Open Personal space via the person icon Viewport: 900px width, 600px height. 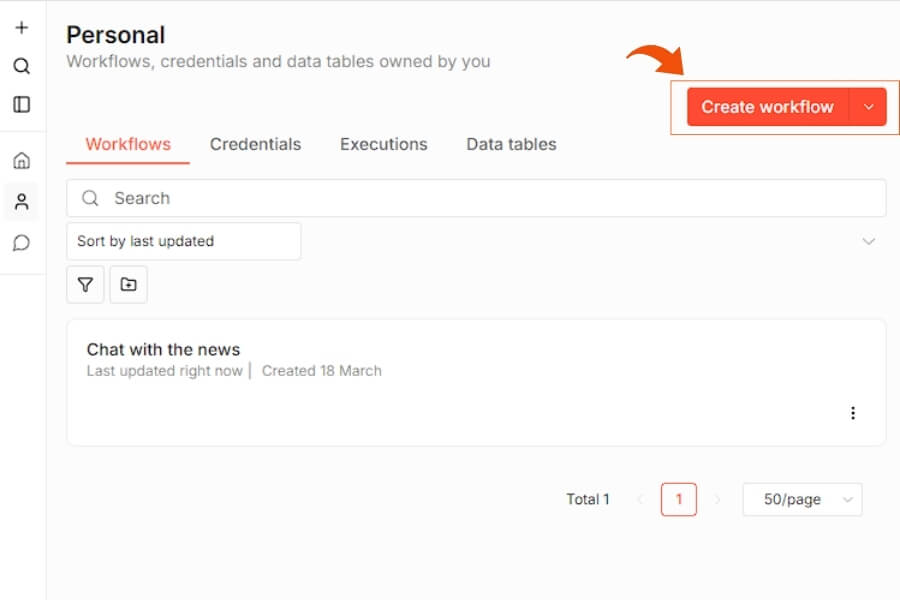[x=22, y=202]
